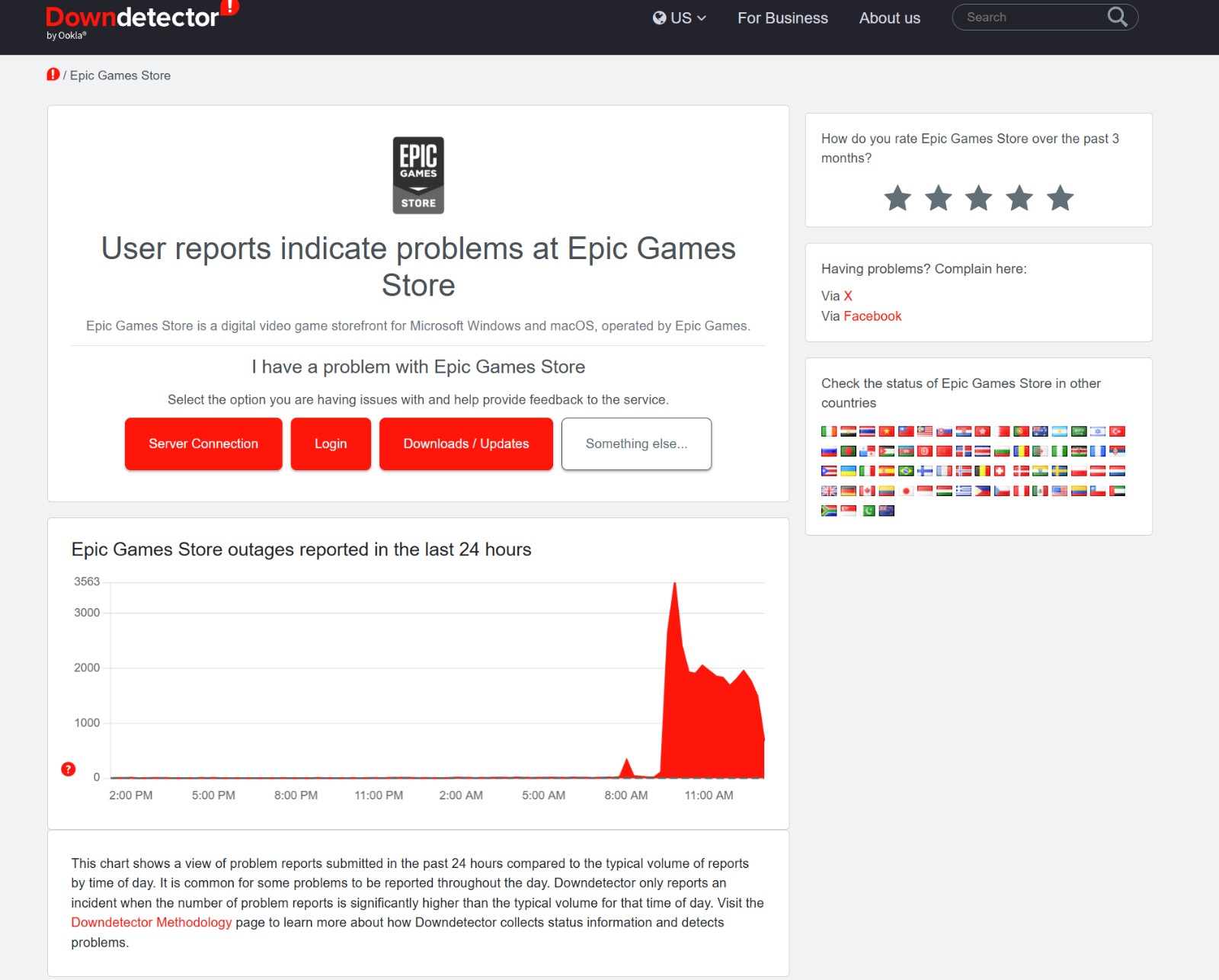Open the United Kingdom flag status page
The width and height of the screenshot is (1219, 980).
click(829, 491)
